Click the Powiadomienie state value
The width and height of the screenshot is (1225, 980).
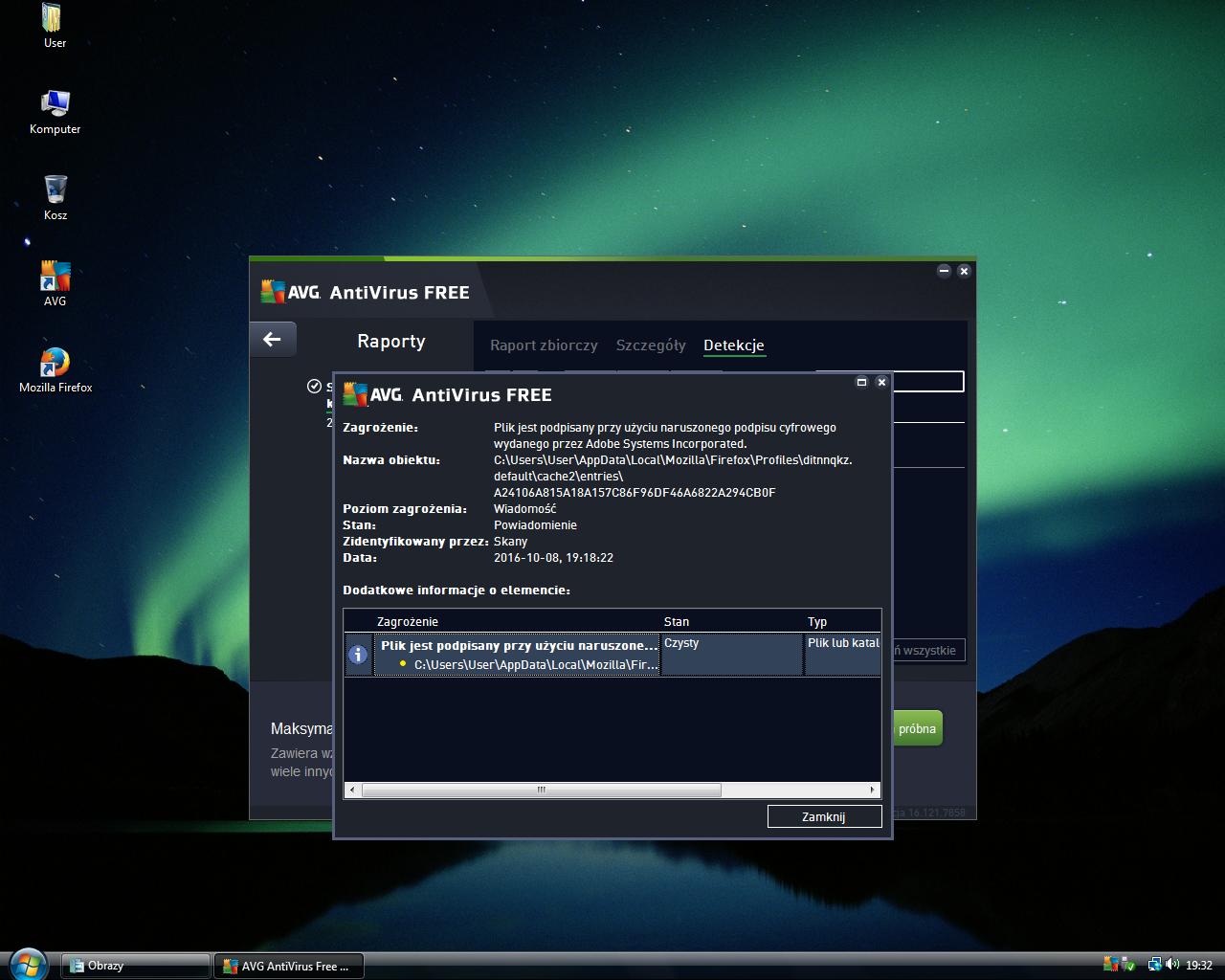pyautogui.click(x=535, y=524)
